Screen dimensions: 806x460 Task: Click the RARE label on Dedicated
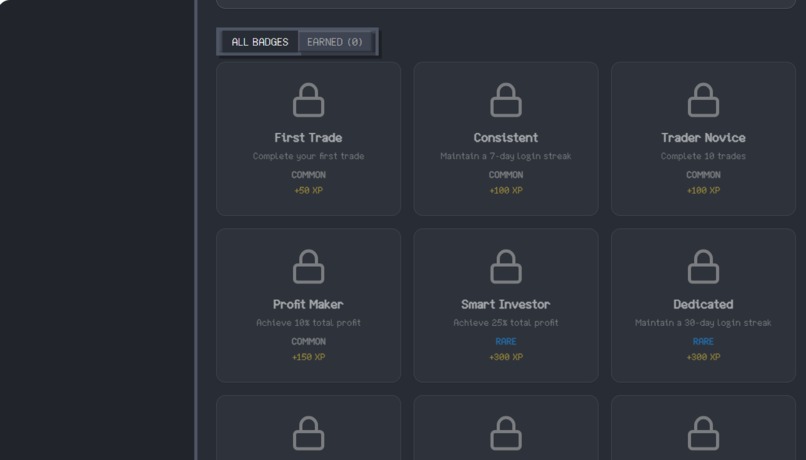(x=703, y=342)
